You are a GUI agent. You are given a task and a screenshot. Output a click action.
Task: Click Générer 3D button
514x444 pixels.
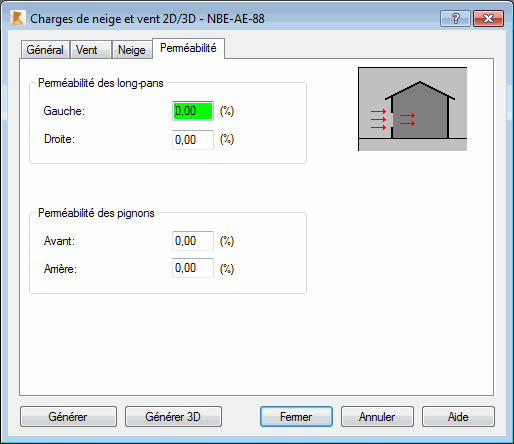tap(173, 417)
